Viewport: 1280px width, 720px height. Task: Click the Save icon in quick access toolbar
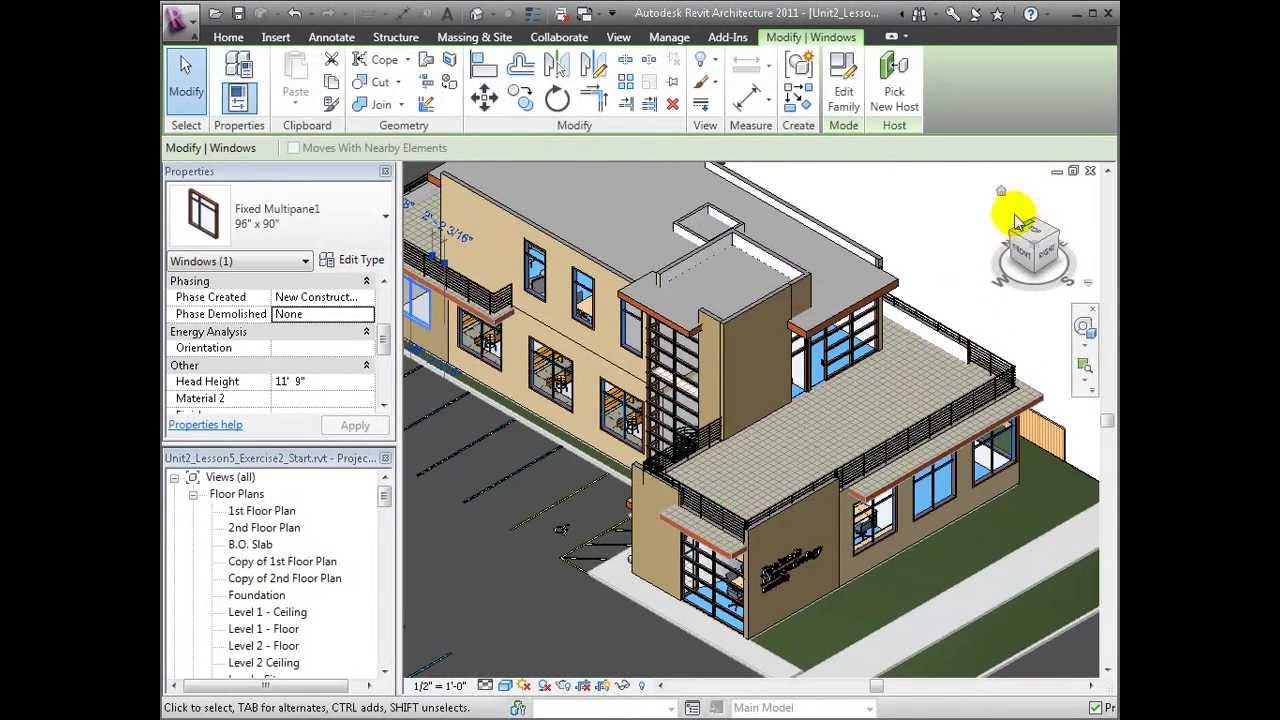click(x=238, y=14)
